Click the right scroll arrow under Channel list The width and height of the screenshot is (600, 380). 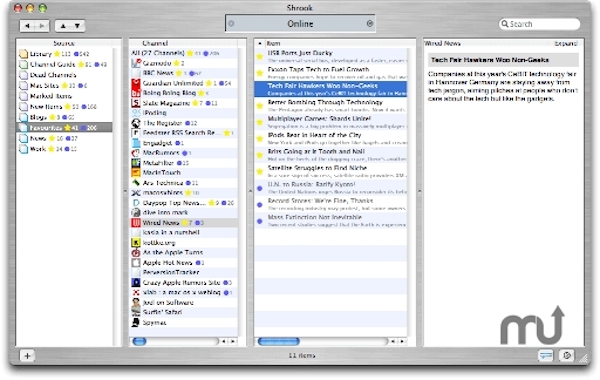(232, 341)
